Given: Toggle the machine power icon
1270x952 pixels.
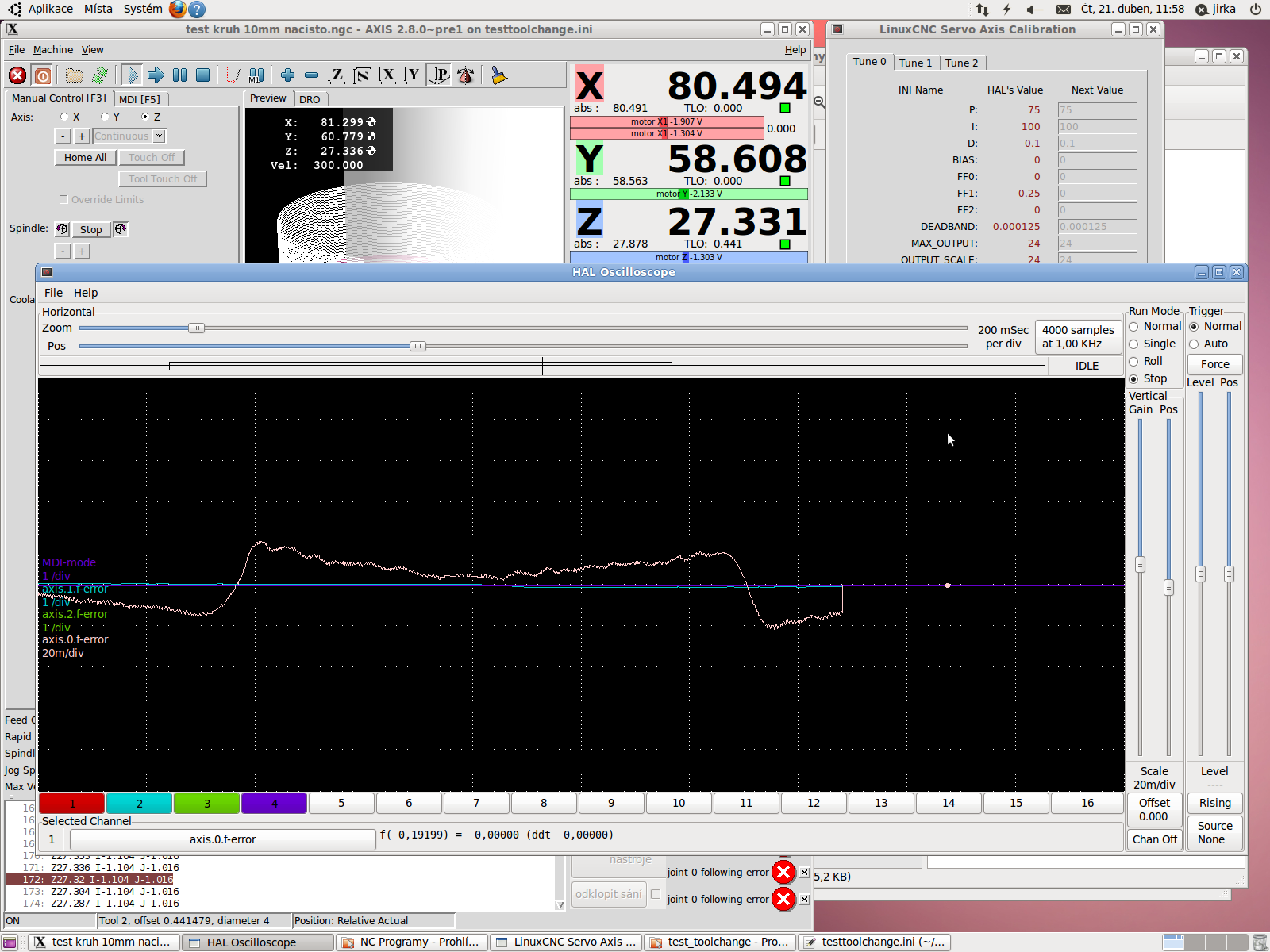Looking at the screenshot, I should coord(43,75).
